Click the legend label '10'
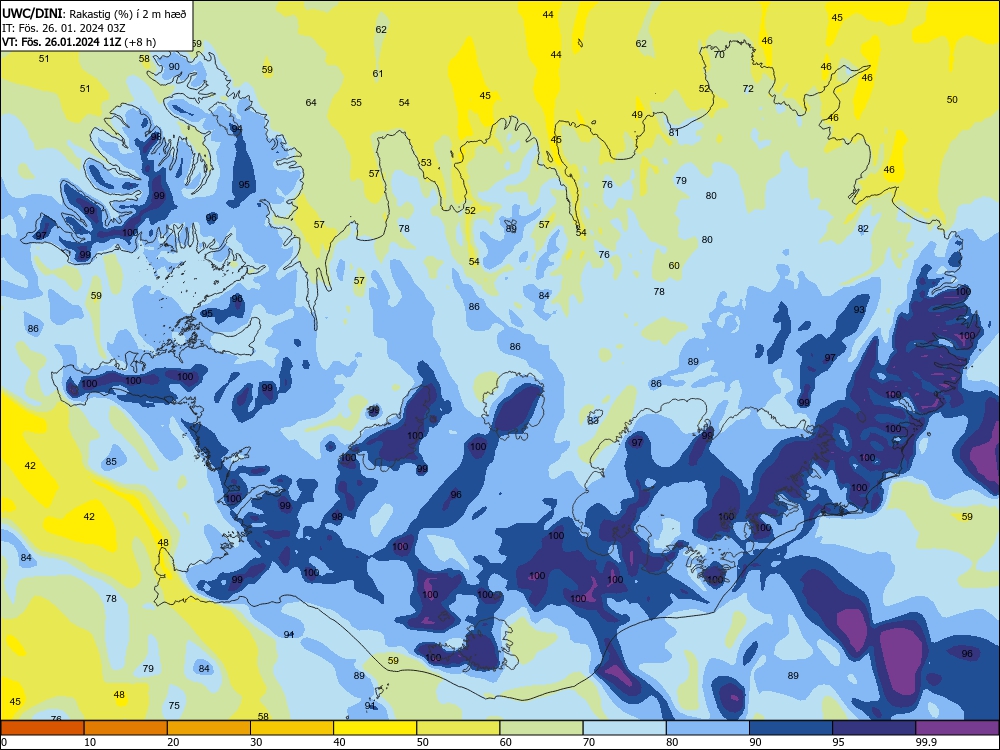Viewport: 1000px width, 750px height. [90, 742]
